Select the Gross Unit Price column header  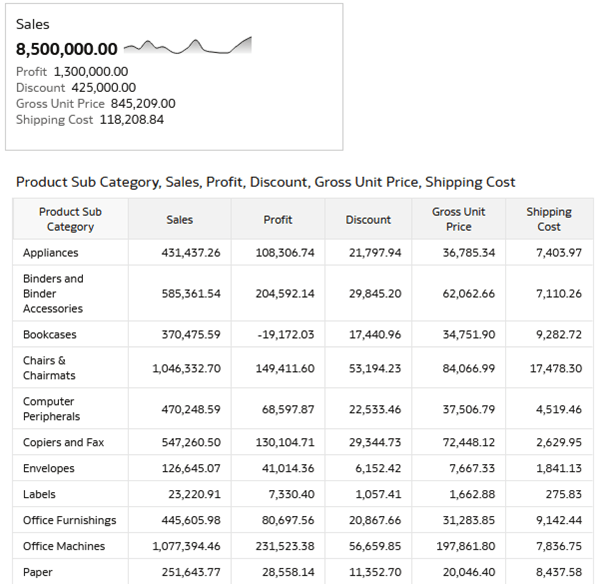(458, 219)
